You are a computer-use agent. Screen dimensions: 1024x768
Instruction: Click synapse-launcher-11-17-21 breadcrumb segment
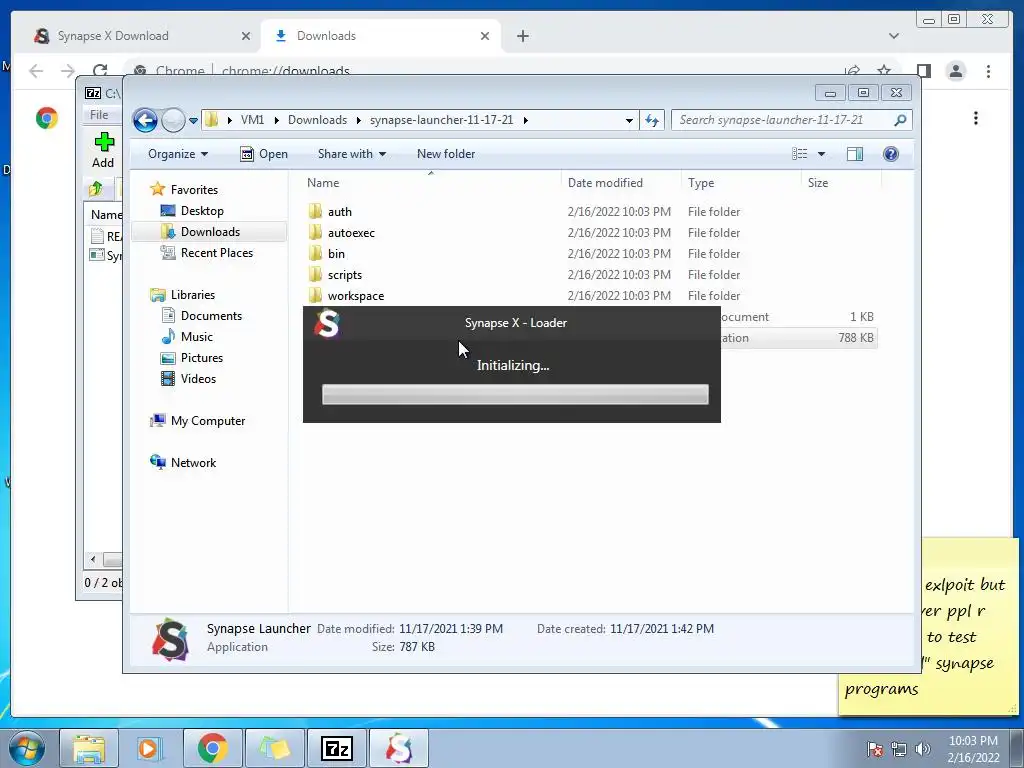coord(441,120)
